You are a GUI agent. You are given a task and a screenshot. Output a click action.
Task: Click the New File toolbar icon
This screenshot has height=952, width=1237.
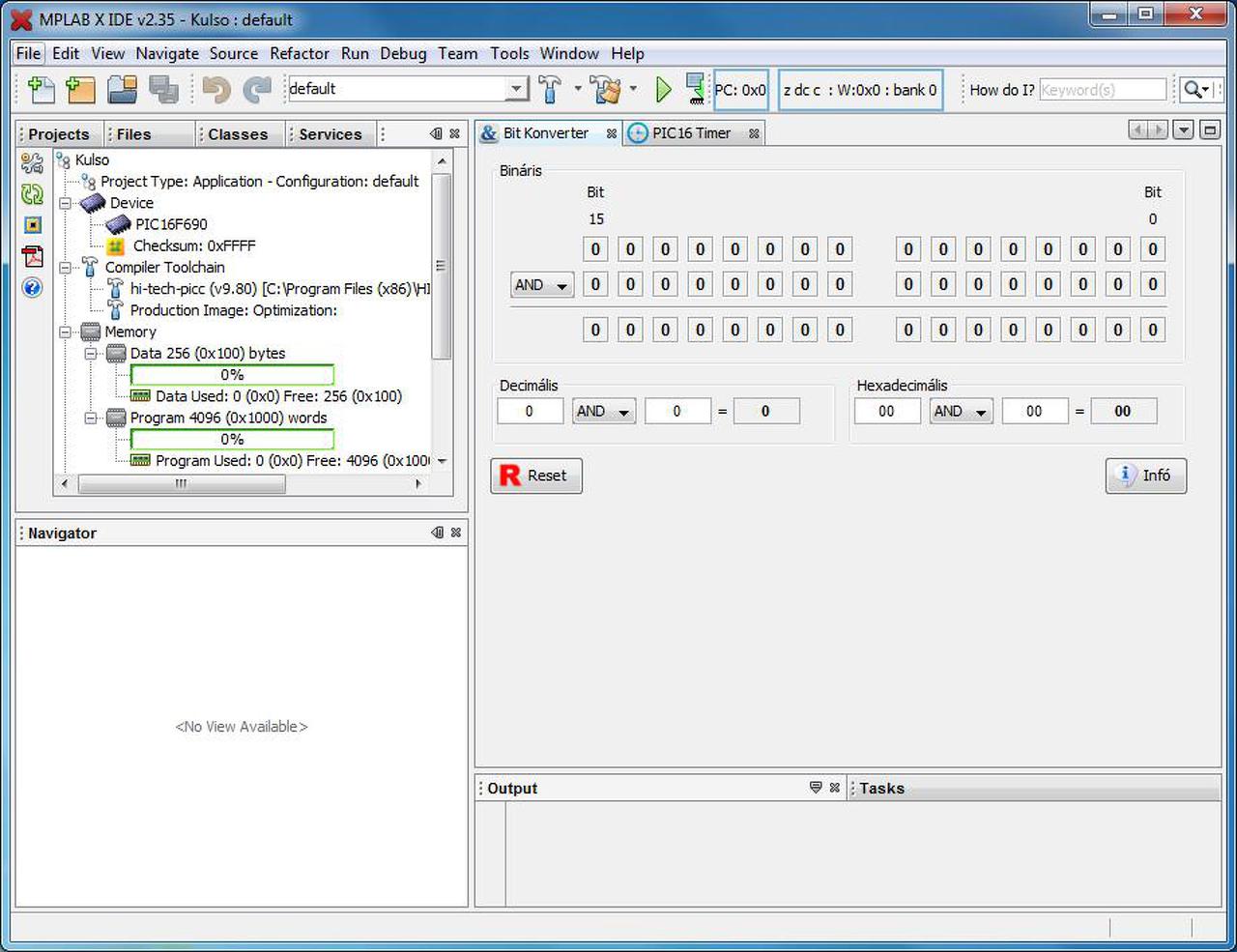point(41,89)
